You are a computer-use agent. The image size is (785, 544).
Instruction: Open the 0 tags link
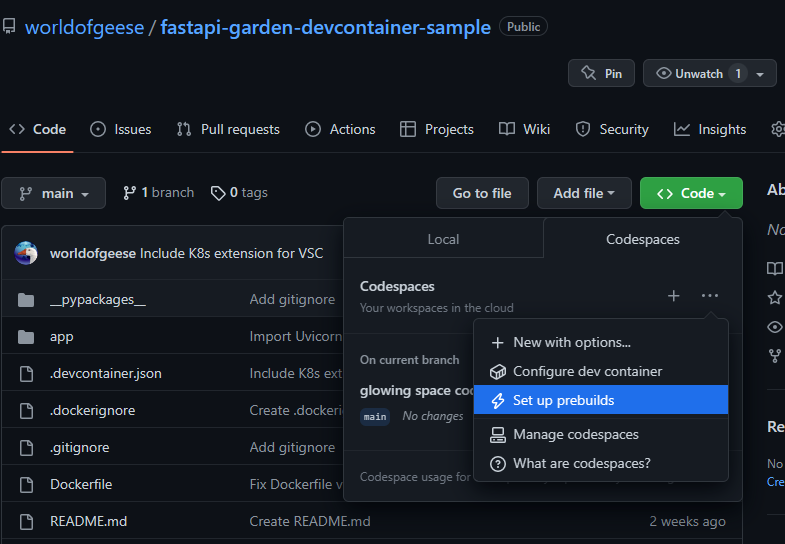tap(239, 193)
